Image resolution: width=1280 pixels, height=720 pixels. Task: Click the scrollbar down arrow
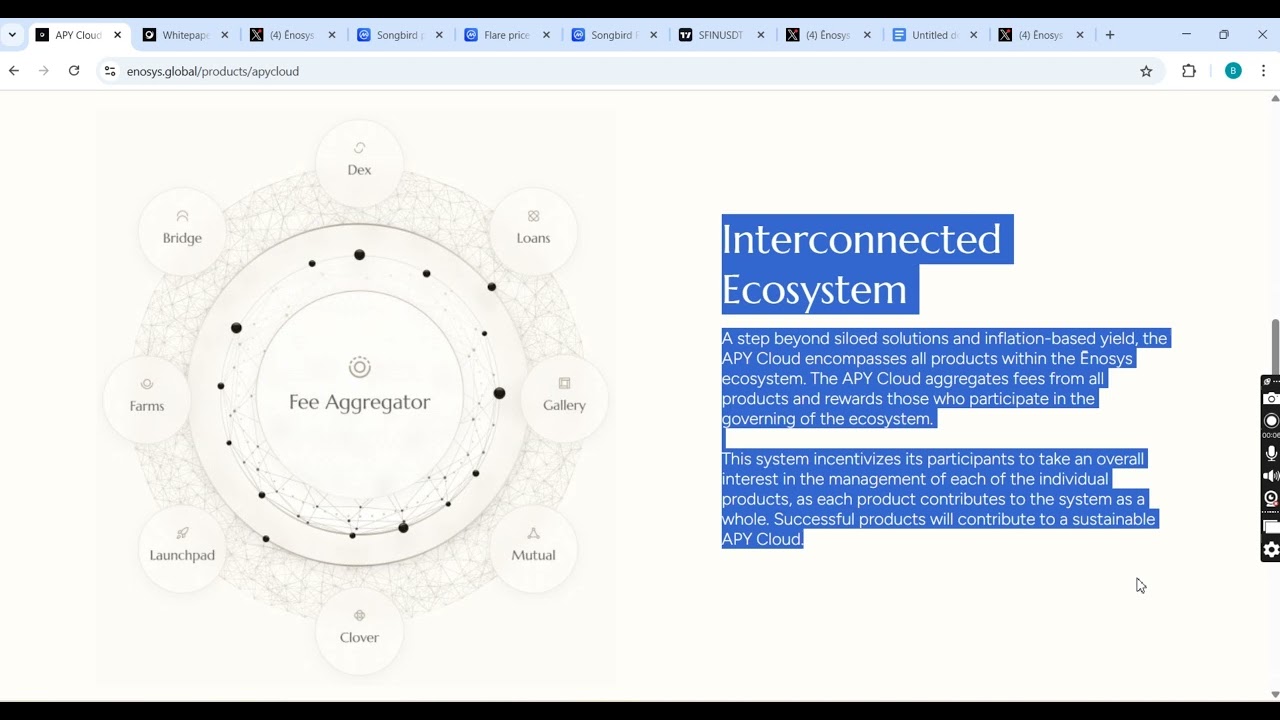click(1274, 694)
